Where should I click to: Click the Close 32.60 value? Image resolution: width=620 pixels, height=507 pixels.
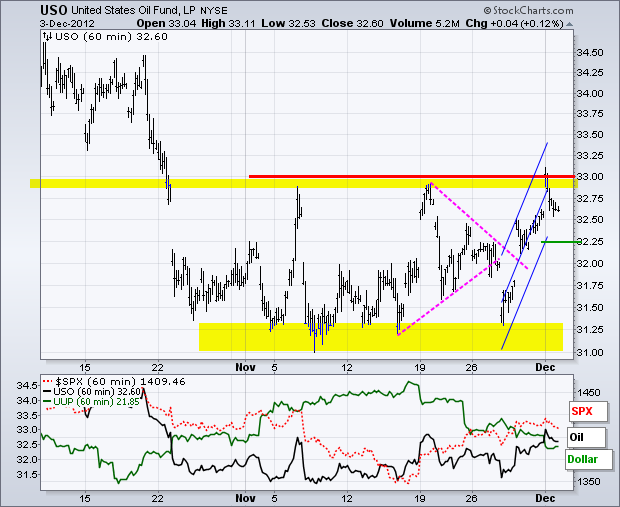point(353,23)
